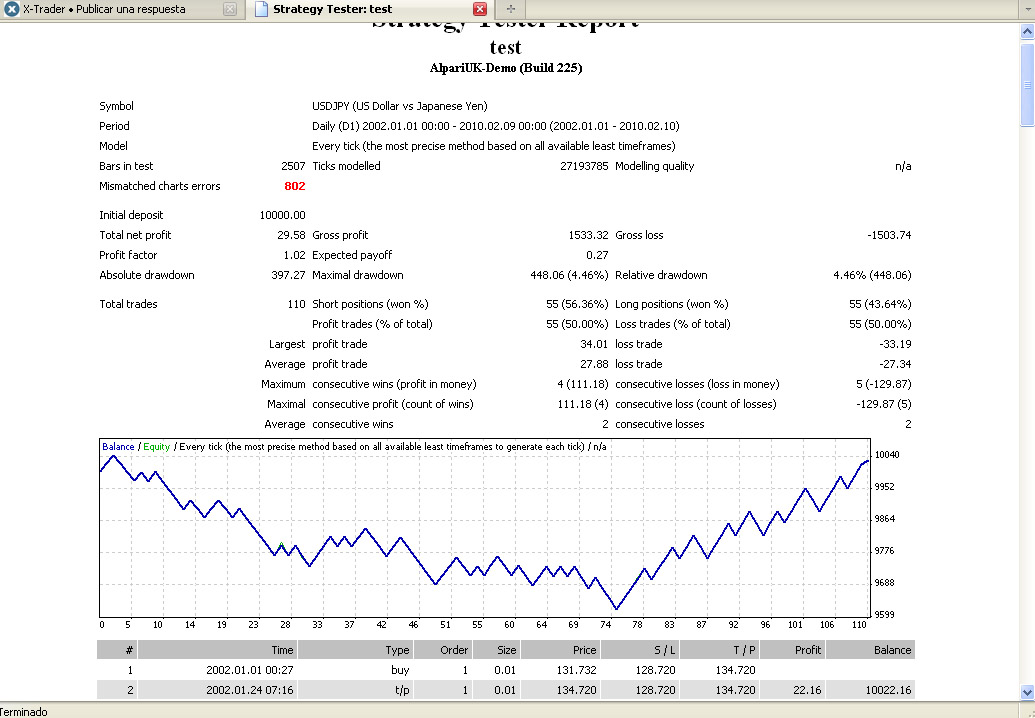The width and height of the screenshot is (1035, 718).
Task: Click the Time column header in trades table
Action: tap(282, 650)
